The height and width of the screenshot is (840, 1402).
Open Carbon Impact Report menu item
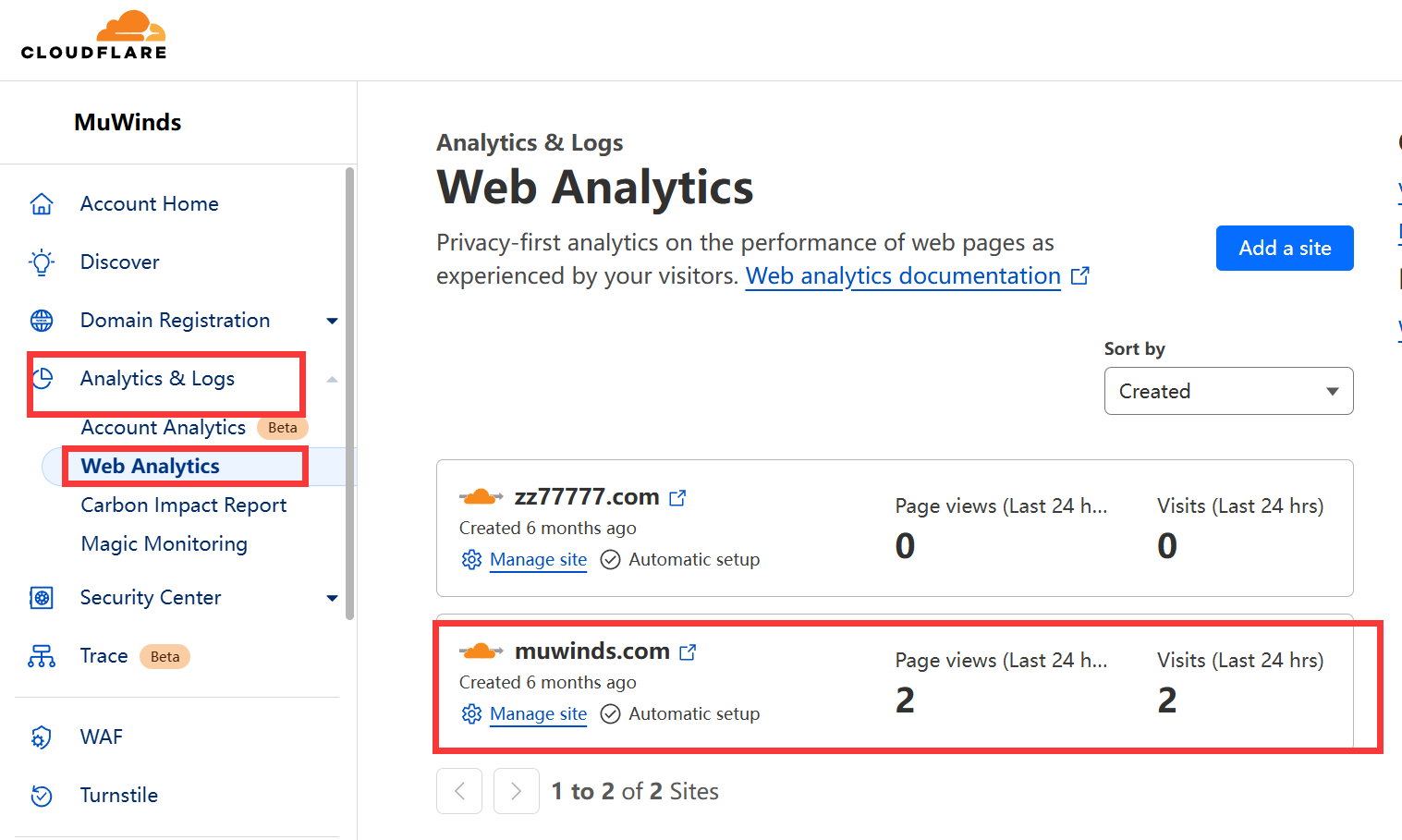coord(184,505)
